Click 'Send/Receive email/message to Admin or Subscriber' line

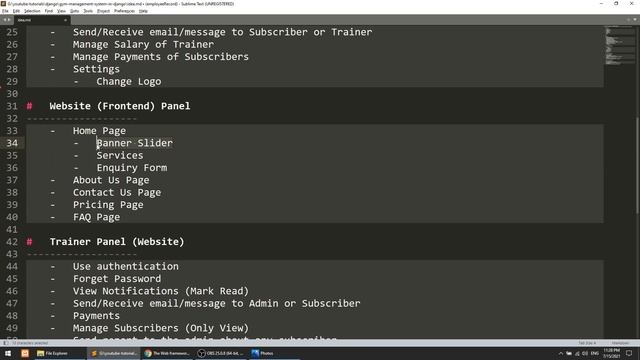point(216,303)
